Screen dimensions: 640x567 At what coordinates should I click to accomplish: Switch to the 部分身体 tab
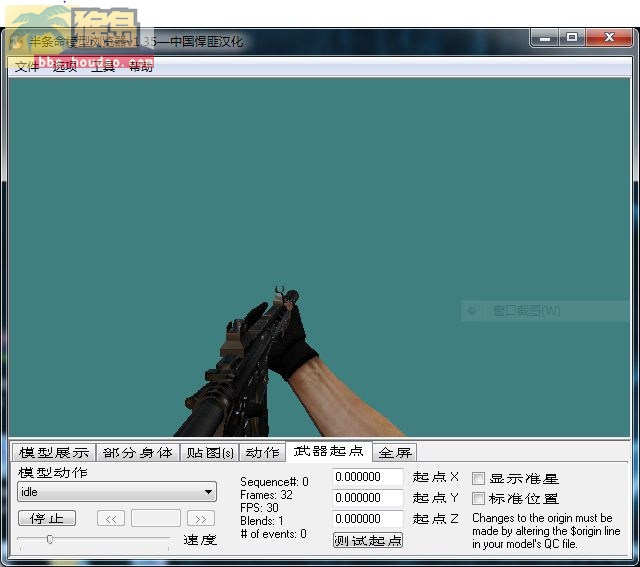138,452
